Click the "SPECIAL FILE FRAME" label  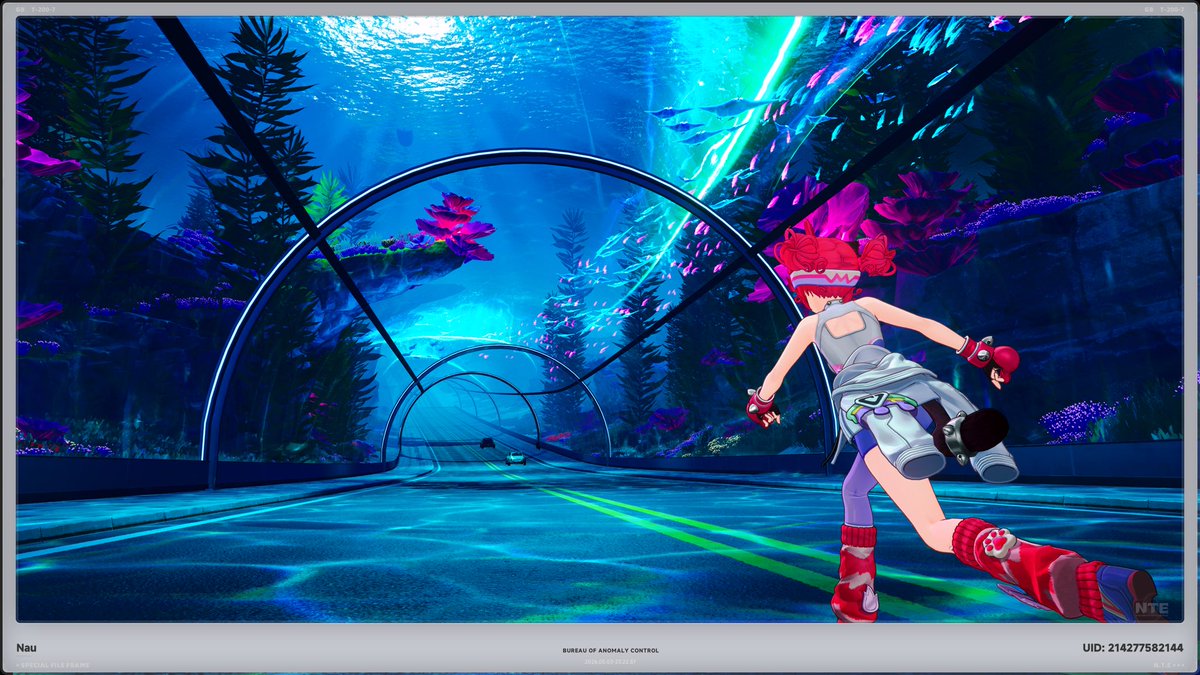(53, 665)
